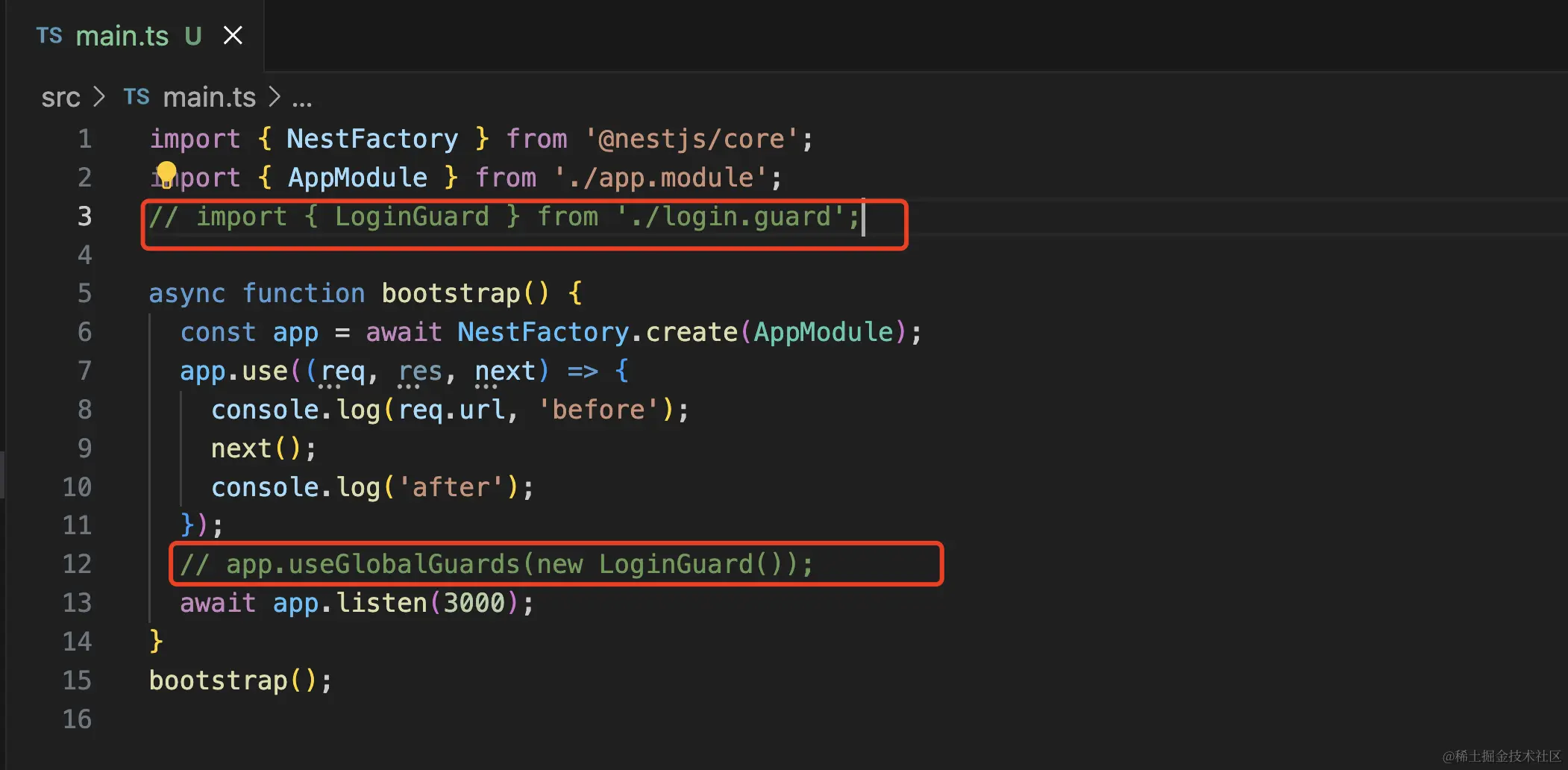
Task: Click the 'next' parameter on line 7
Action: pos(505,372)
